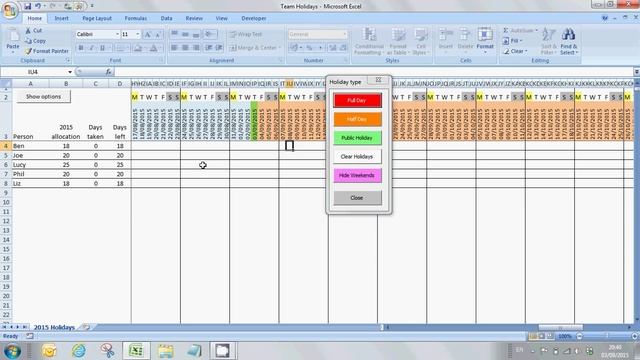Open Format as Table gallery
This screenshot has width=640, height=360.
coord(398,41)
